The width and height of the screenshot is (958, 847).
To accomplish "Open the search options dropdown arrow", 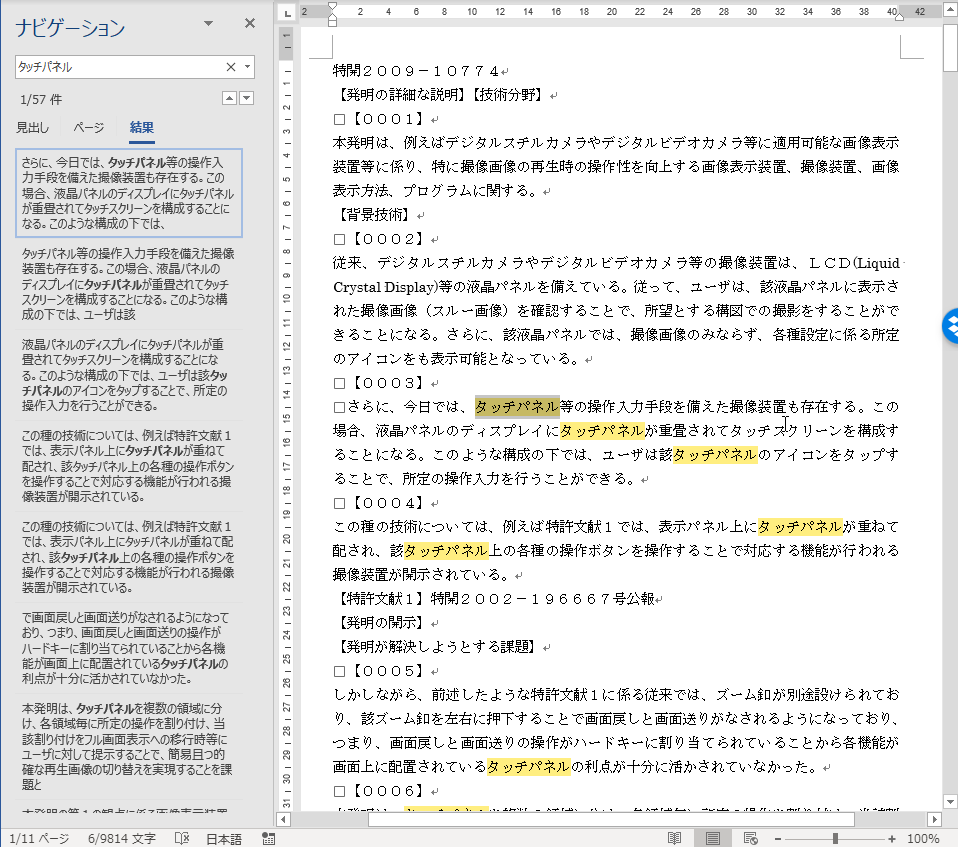I will [x=247, y=67].
